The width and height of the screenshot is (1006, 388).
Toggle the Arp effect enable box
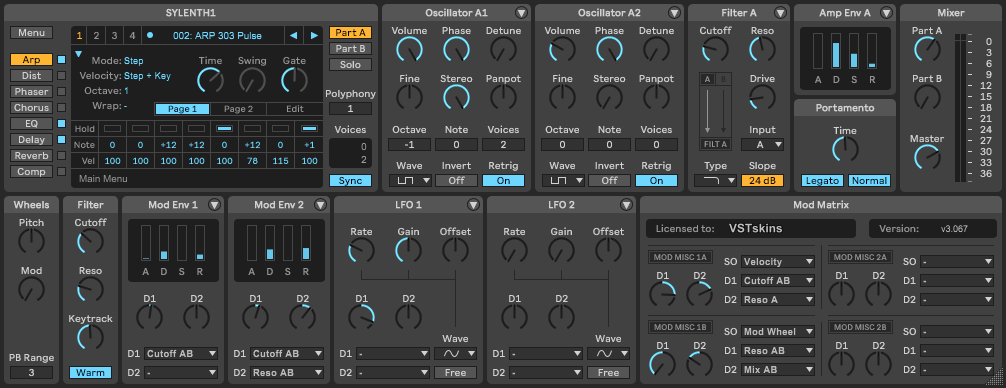(x=62, y=60)
